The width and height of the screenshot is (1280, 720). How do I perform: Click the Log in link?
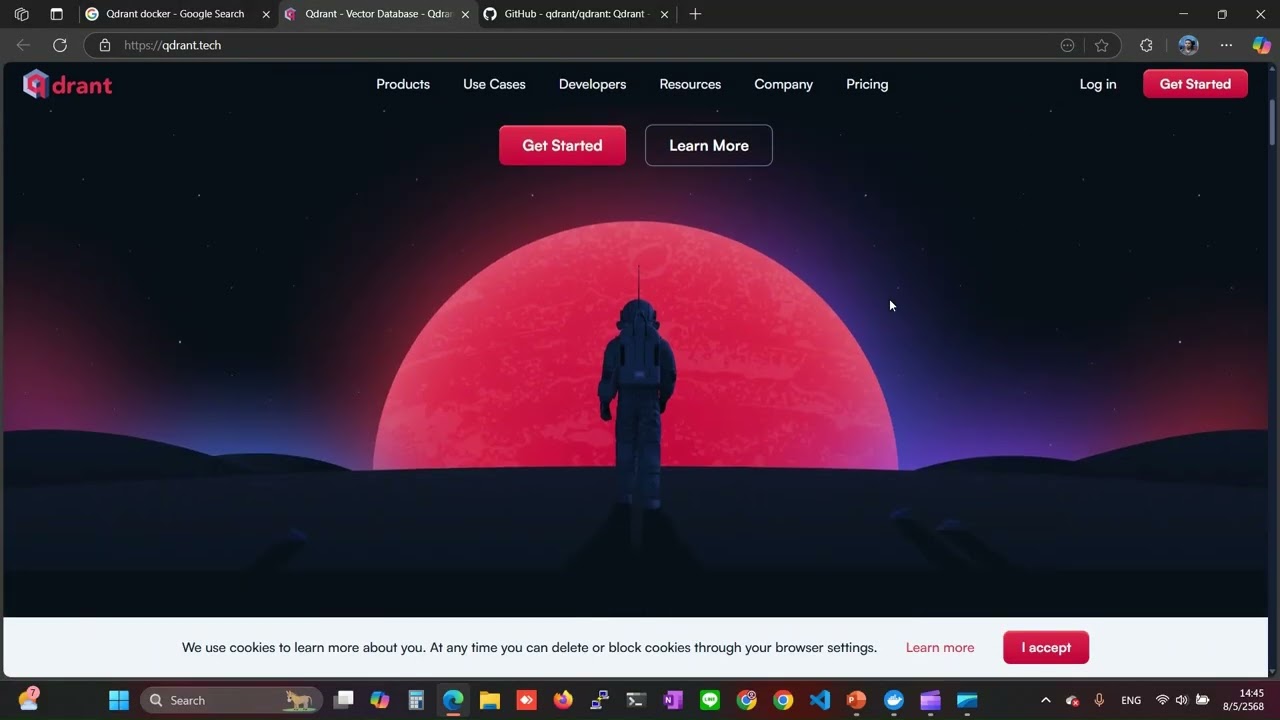pos(1098,84)
